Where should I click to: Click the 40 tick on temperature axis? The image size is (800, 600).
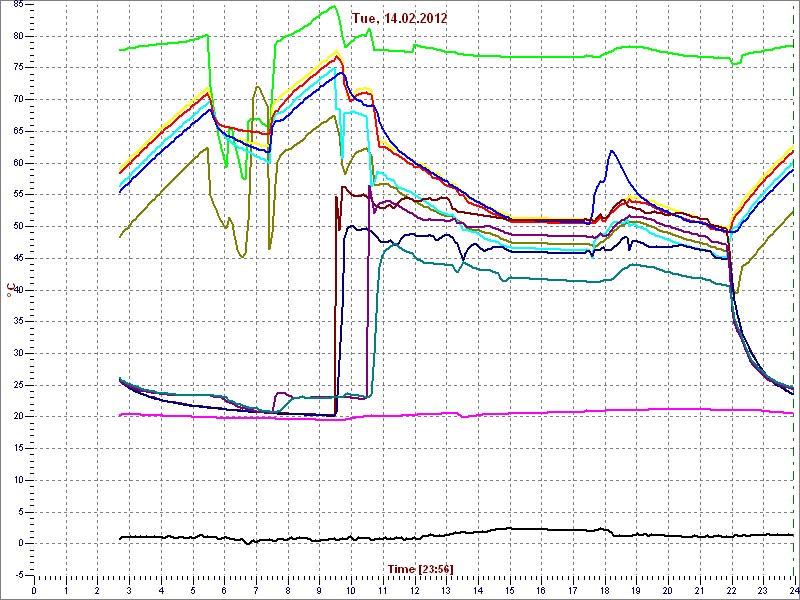(x=18, y=290)
